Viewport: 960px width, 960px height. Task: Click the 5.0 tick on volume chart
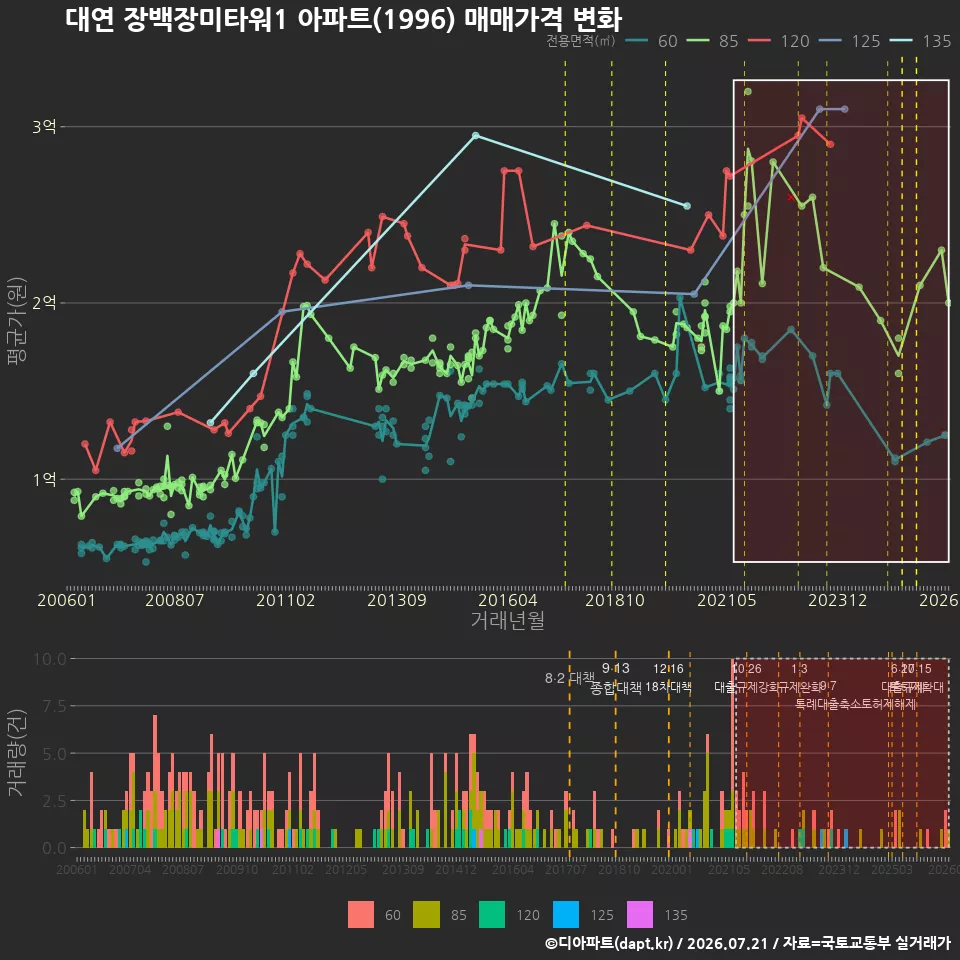(x=54, y=754)
